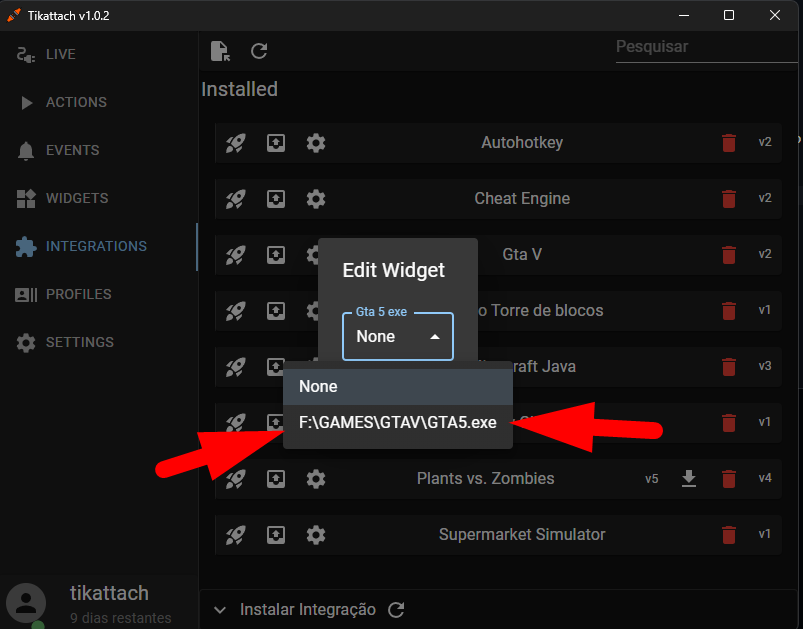Click the export icon in the Gta V row
Viewport: 803px width, 629px height.
[x=276, y=255]
